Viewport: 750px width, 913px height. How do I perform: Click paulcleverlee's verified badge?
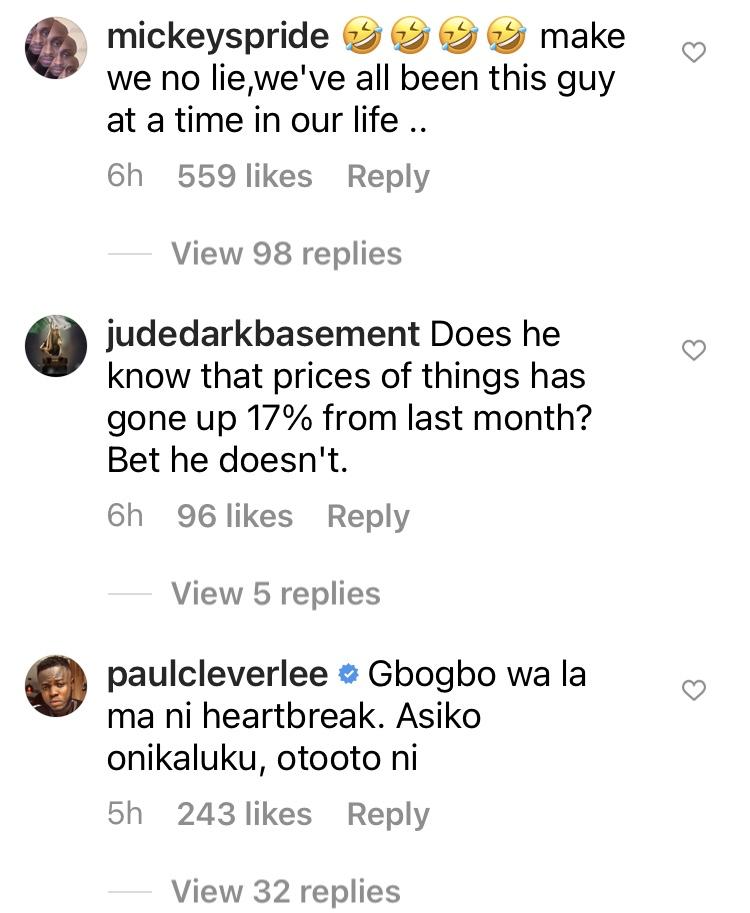[x=348, y=675]
